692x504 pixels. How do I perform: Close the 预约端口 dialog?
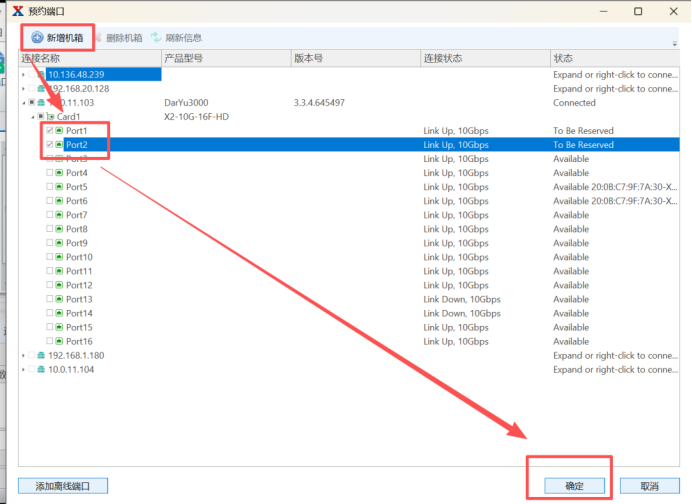(x=673, y=11)
